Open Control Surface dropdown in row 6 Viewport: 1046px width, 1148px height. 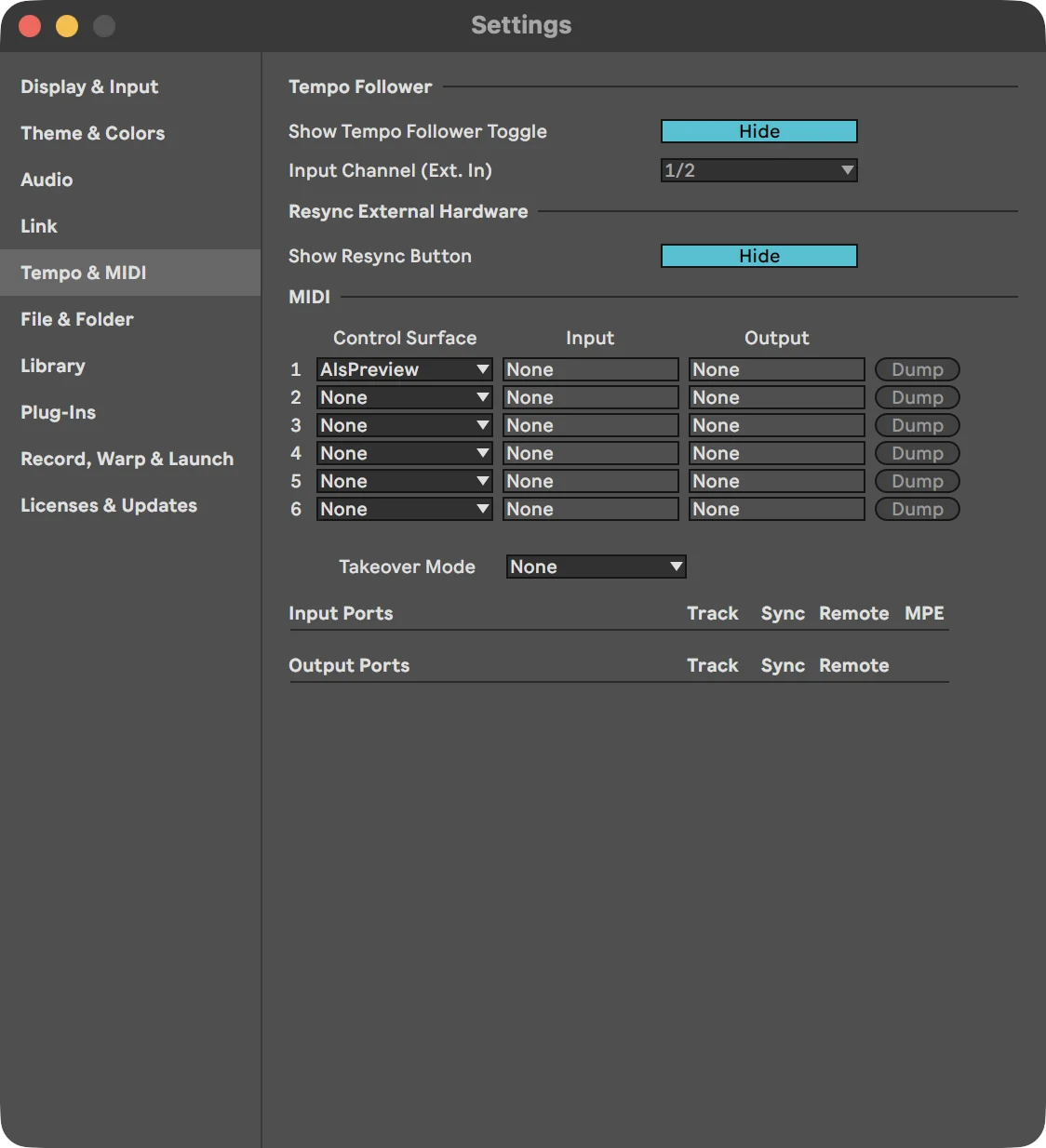405,509
